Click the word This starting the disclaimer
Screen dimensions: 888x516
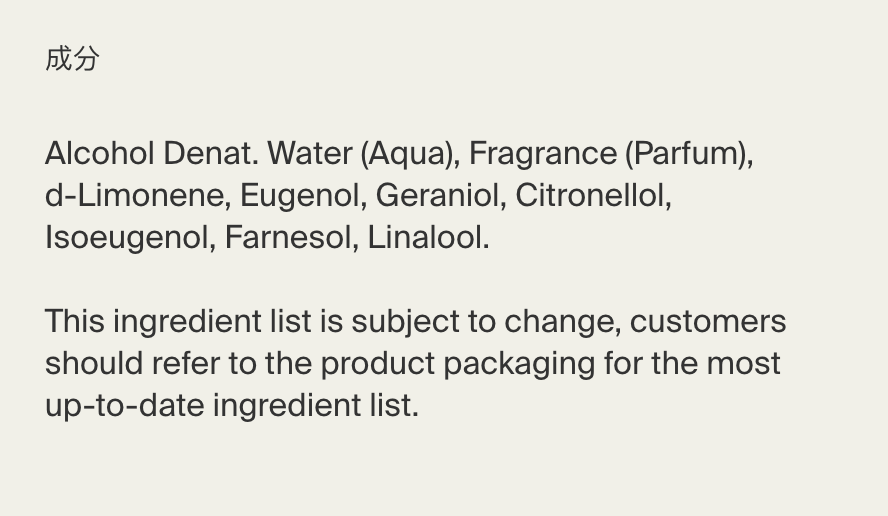click(x=74, y=322)
